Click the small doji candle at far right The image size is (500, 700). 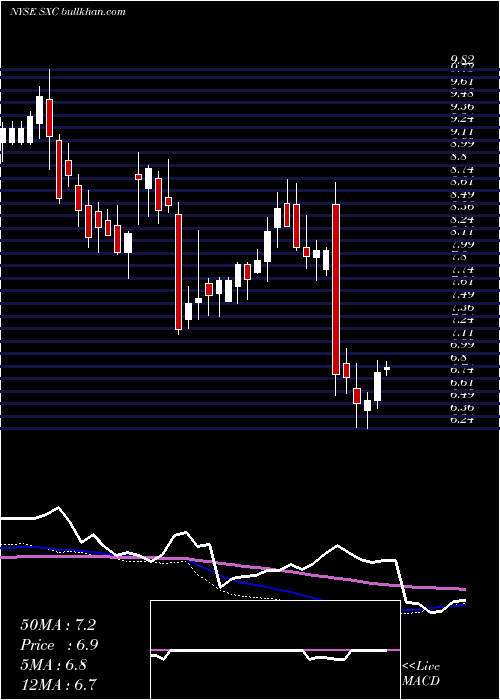387,368
